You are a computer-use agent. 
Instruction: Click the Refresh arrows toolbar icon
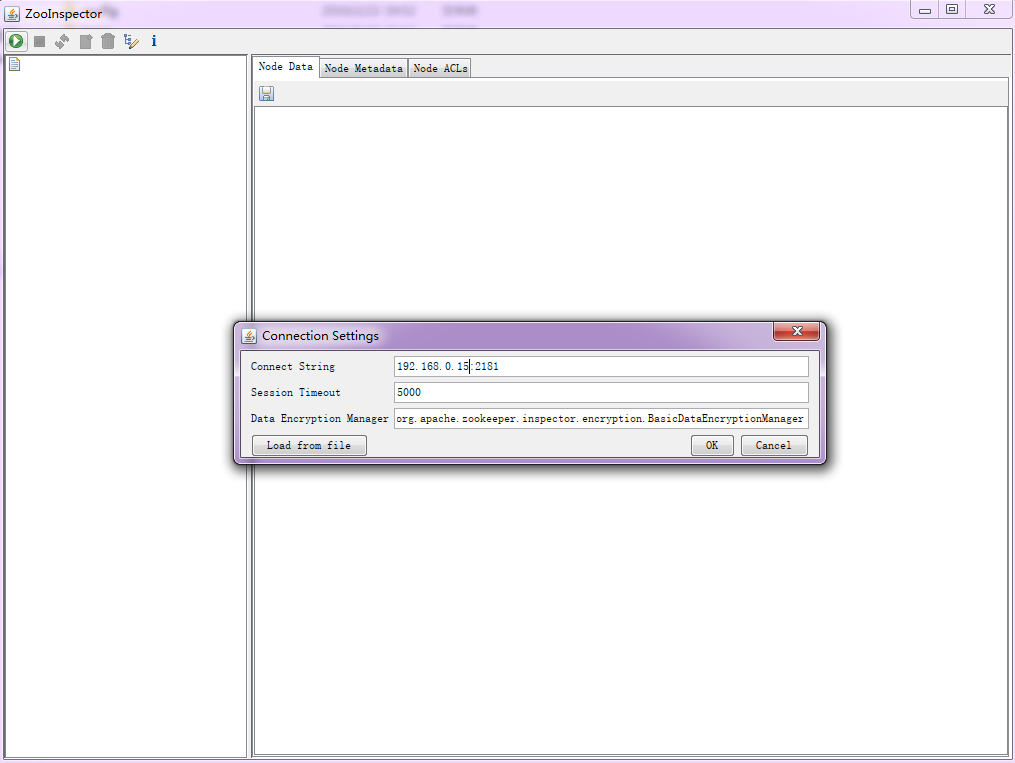pos(62,41)
